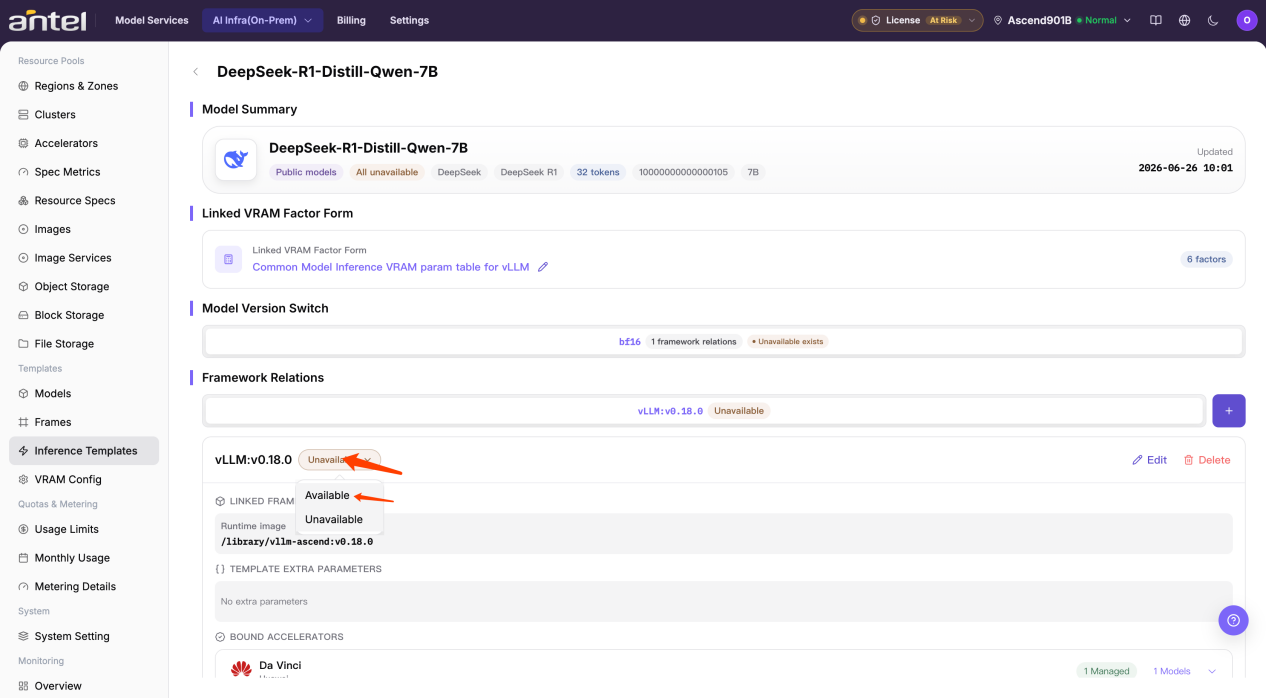The width and height of the screenshot is (1266, 698).
Task: Click the Object Storage cube icon
Action: coord(24,287)
